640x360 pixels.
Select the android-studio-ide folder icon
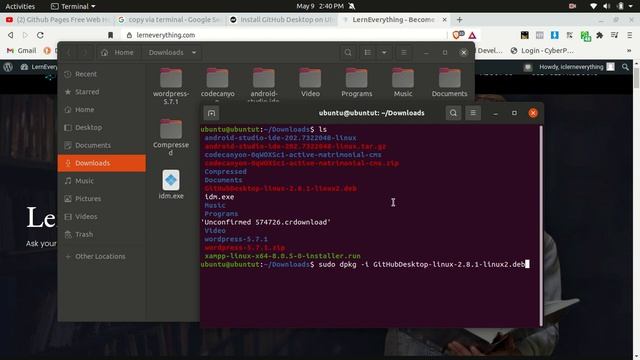(x=264, y=78)
